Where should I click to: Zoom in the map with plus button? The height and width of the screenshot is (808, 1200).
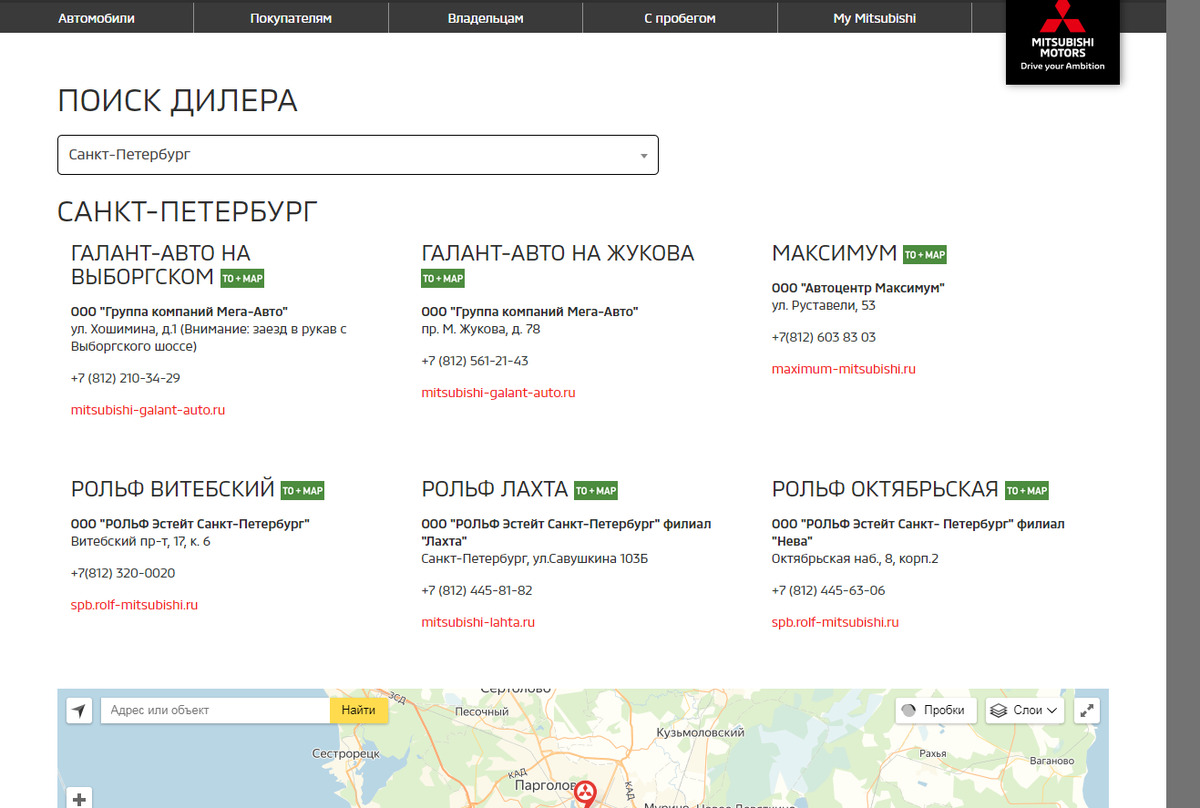click(80, 799)
